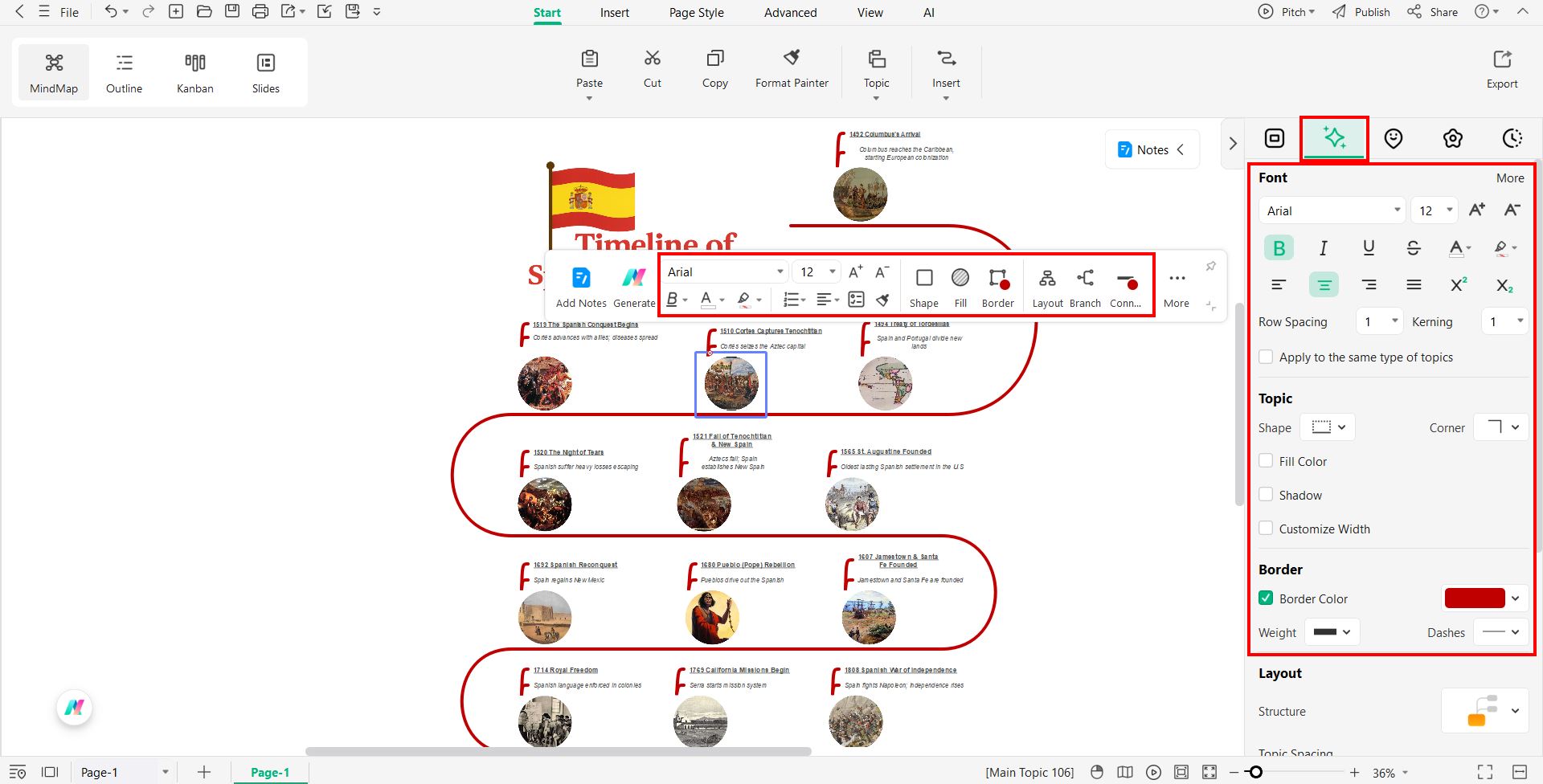Switch to Slides view
The image size is (1543, 784).
[266, 73]
